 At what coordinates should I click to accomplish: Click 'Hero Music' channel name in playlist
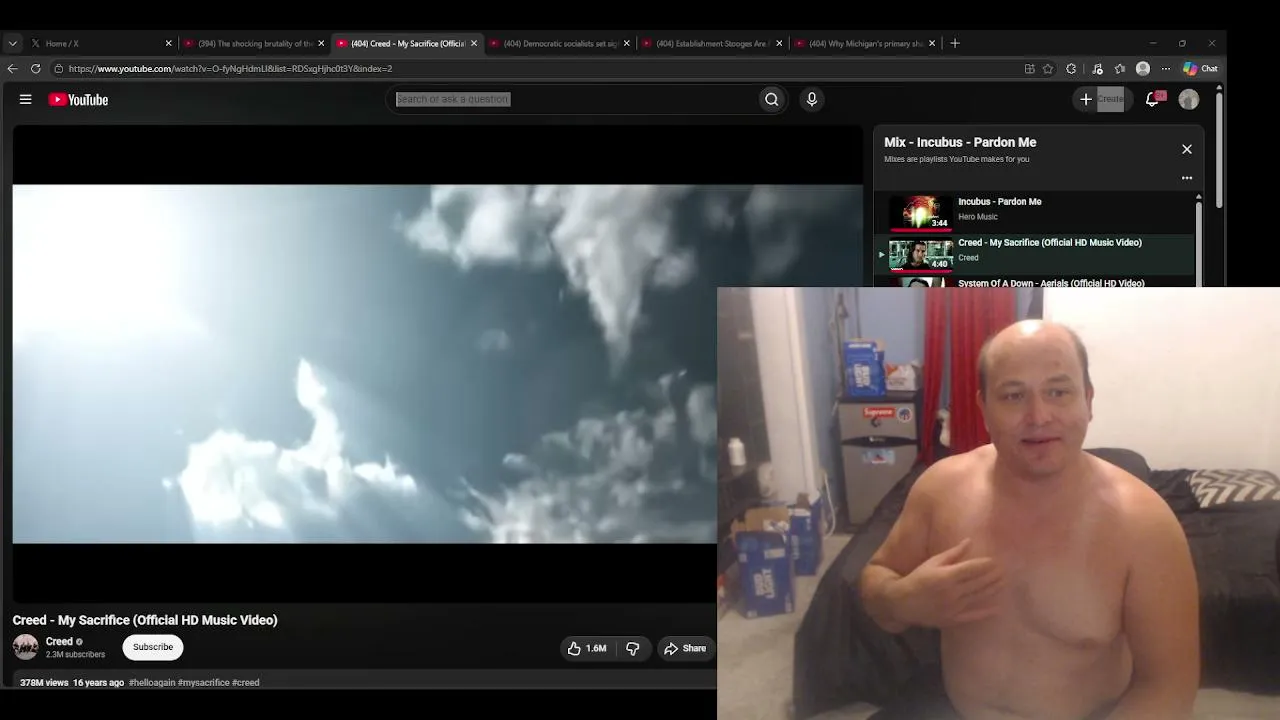click(978, 217)
